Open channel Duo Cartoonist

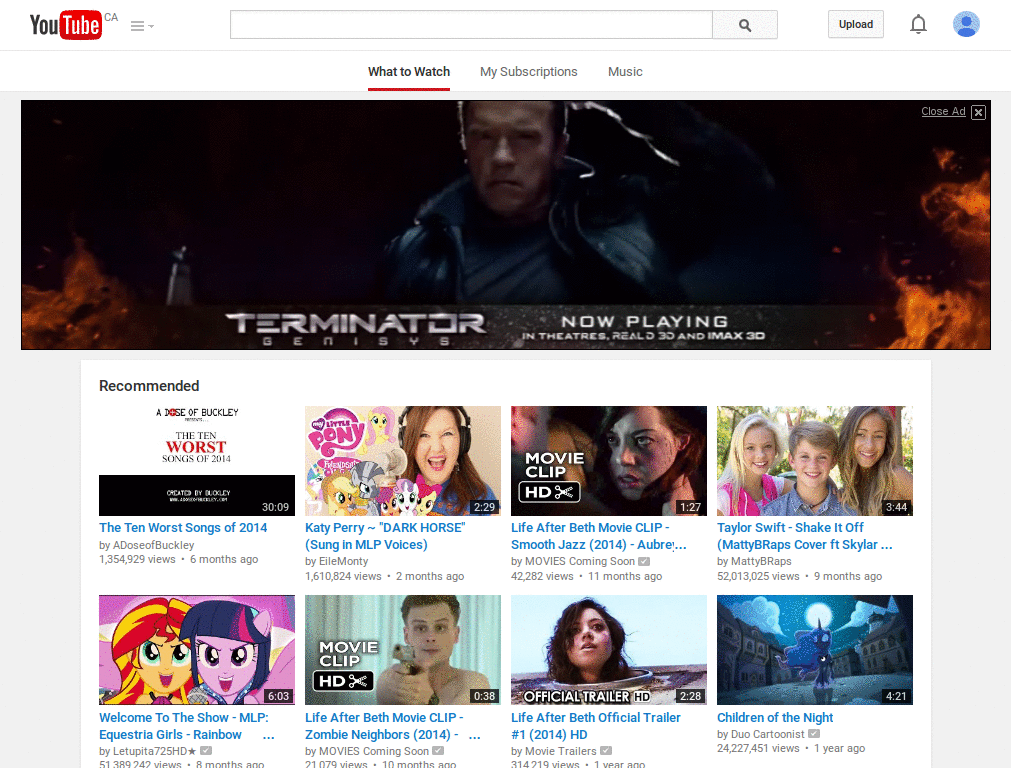click(767, 735)
